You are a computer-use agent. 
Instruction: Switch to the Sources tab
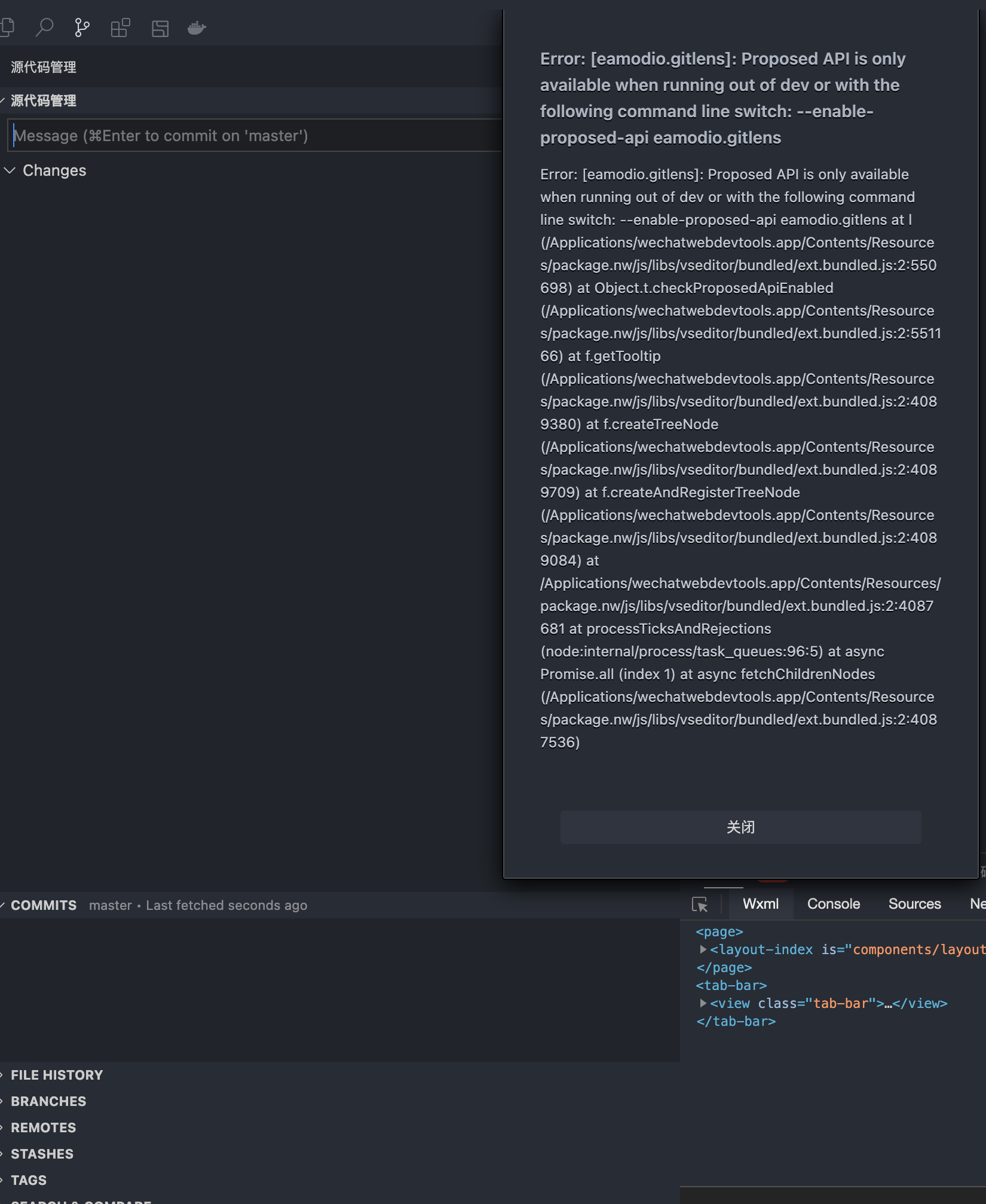(914, 904)
